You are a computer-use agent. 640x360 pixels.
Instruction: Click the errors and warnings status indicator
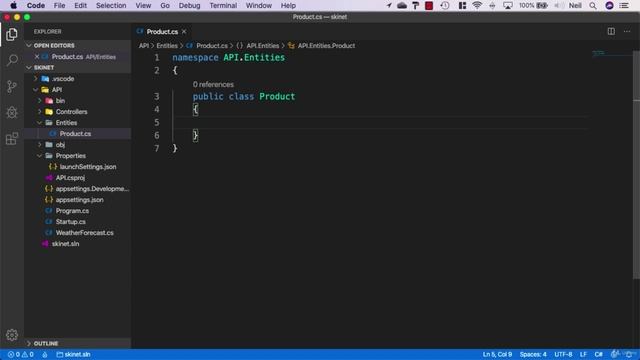click(20, 354)
